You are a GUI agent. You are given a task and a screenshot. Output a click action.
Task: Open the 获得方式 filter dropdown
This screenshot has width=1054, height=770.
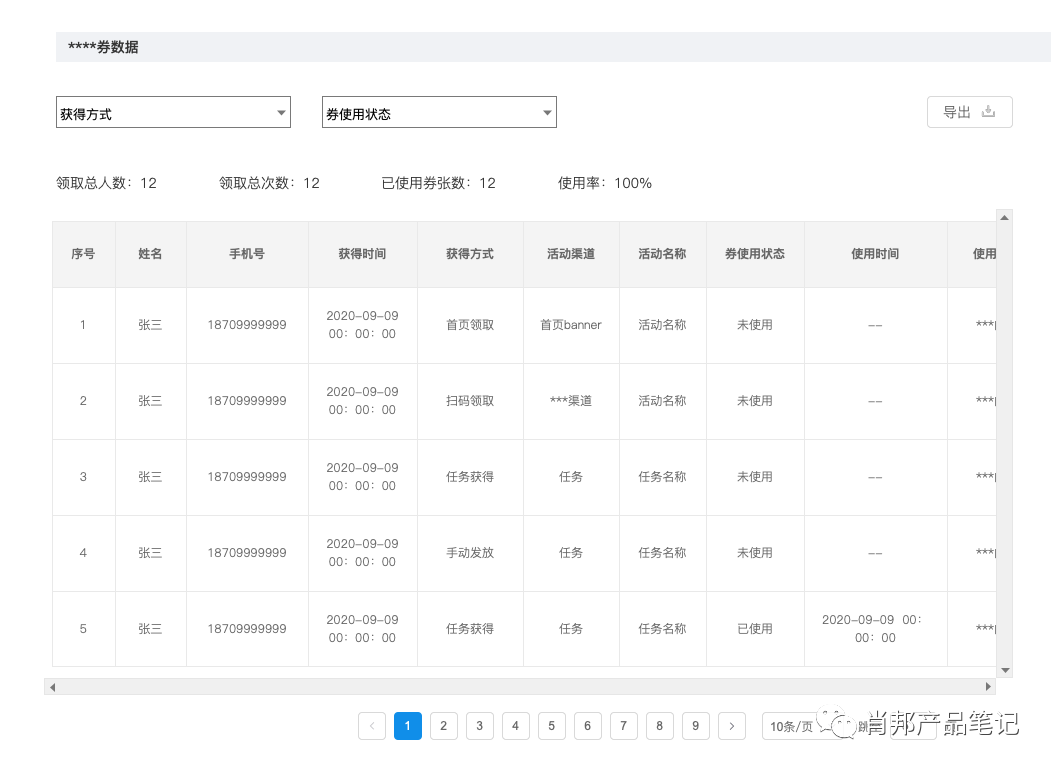[x=173, y=113]
